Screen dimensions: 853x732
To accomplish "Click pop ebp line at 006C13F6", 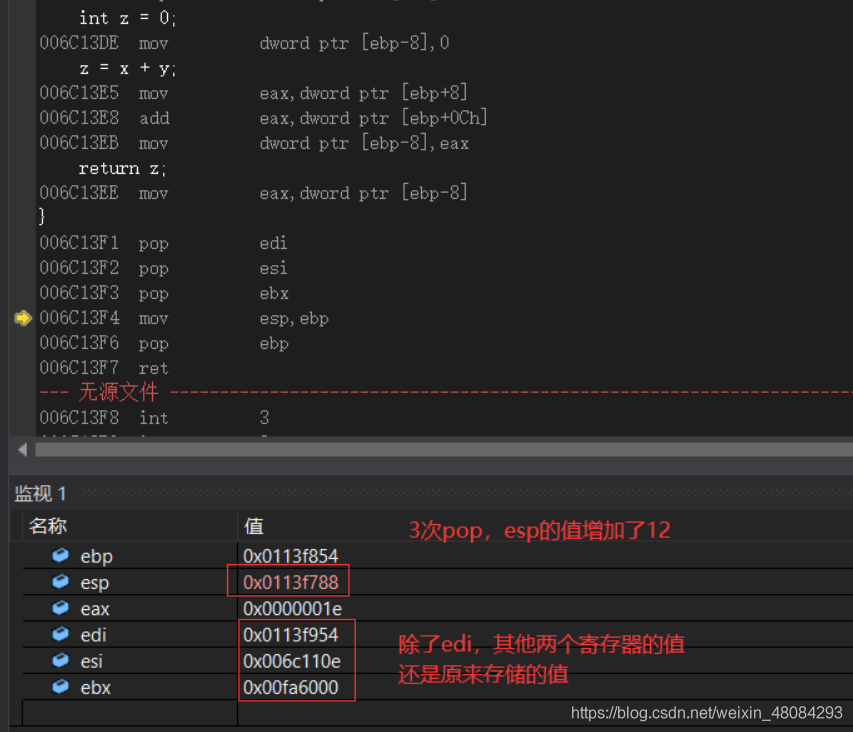I will tap(164, 343).
